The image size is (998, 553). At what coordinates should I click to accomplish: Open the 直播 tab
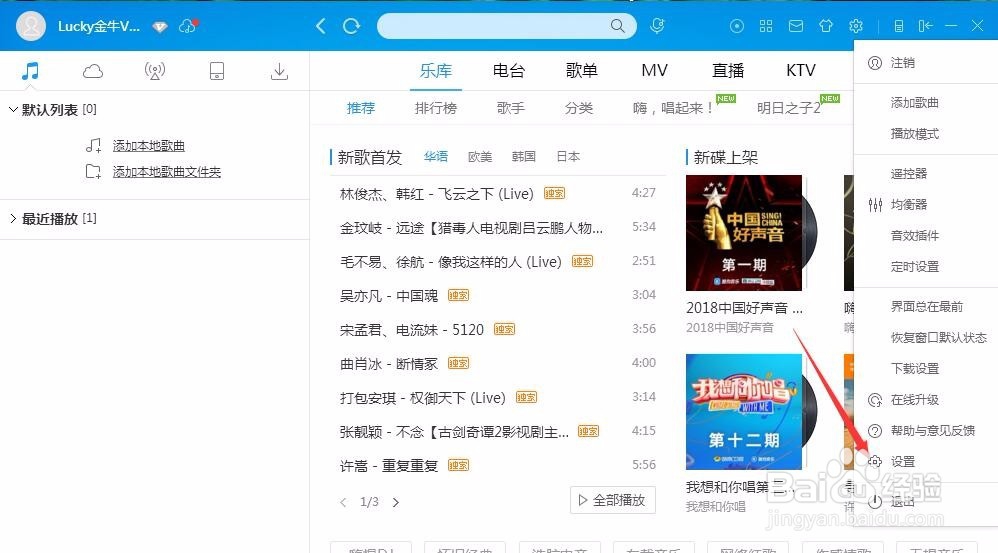728,71
